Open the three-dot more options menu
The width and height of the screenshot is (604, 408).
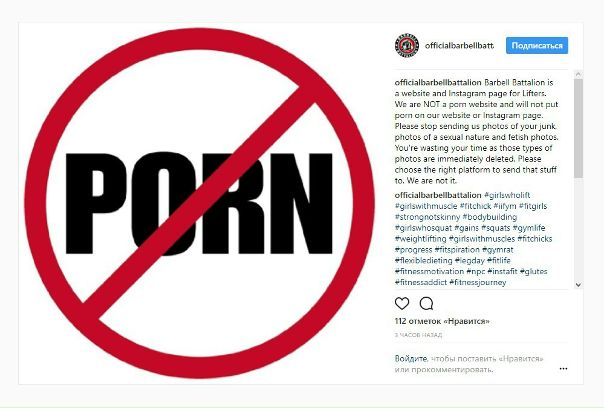click(563, 369)
